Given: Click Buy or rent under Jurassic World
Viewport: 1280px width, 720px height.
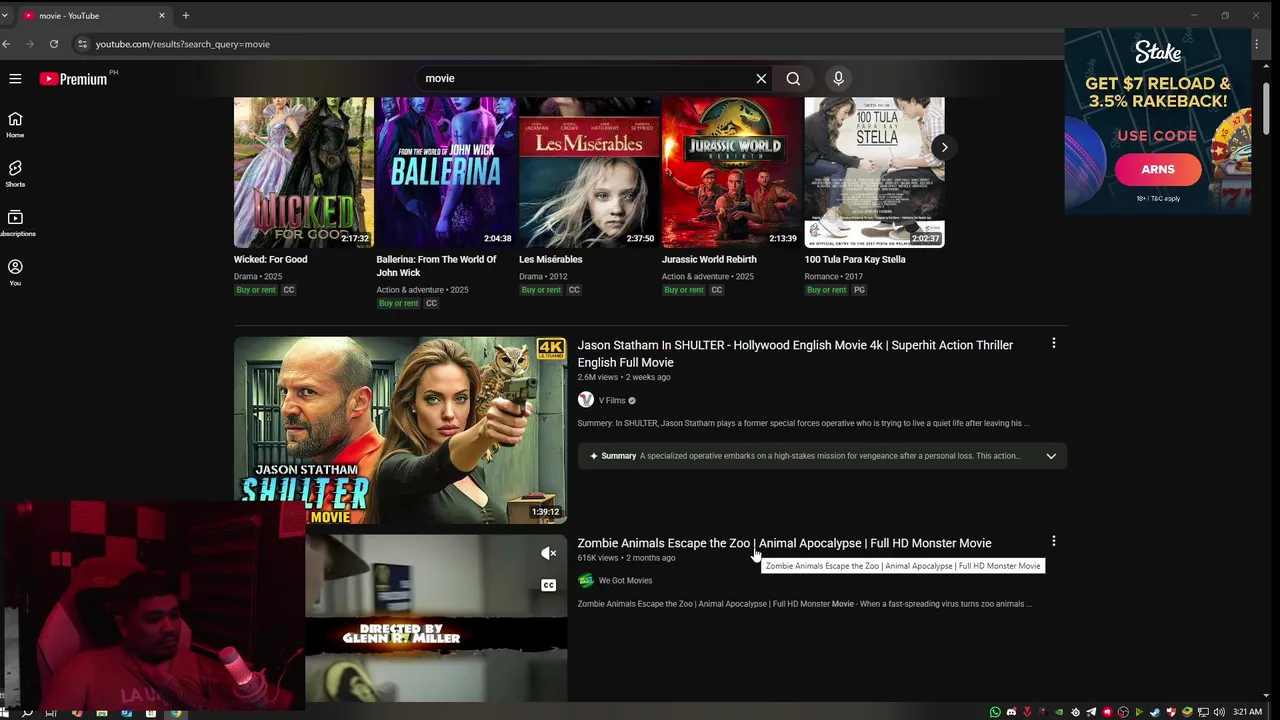Looking at the screenshot, I should (x=684, y=290).
